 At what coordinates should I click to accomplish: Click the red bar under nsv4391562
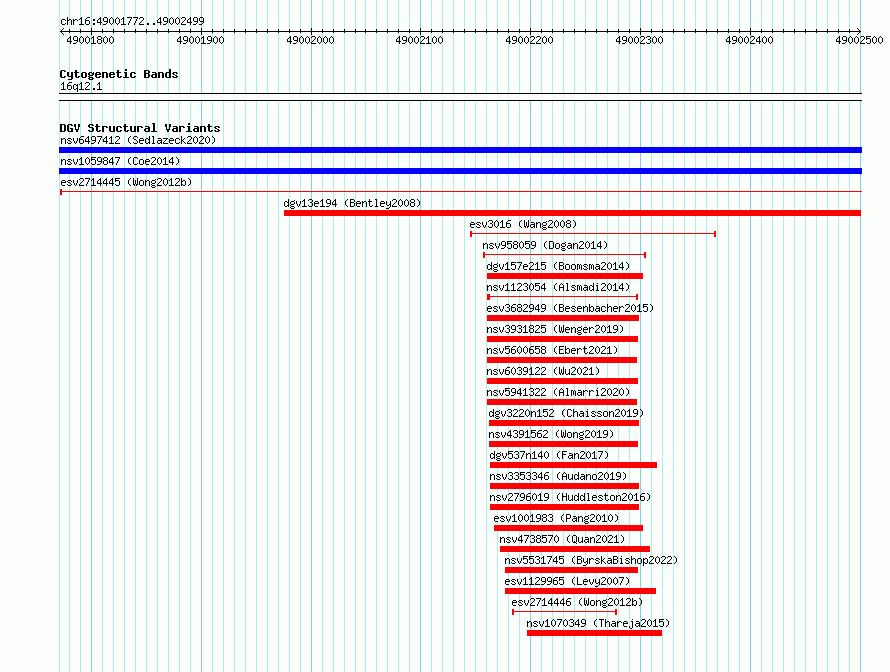pyautogui.click(x=563, y=444)
